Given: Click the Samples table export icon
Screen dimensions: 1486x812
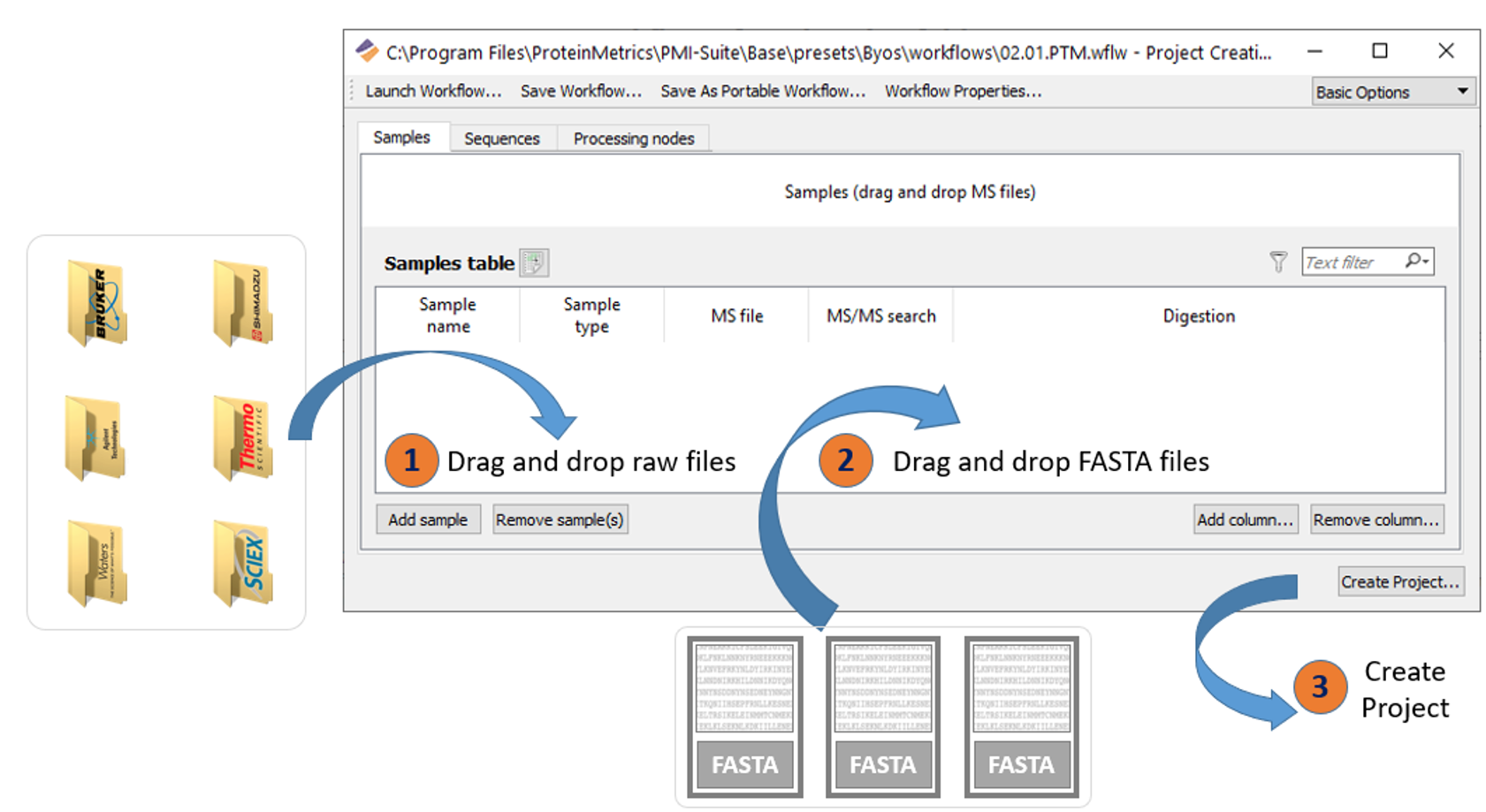Looking at the screenshot, I should point(534,262).
